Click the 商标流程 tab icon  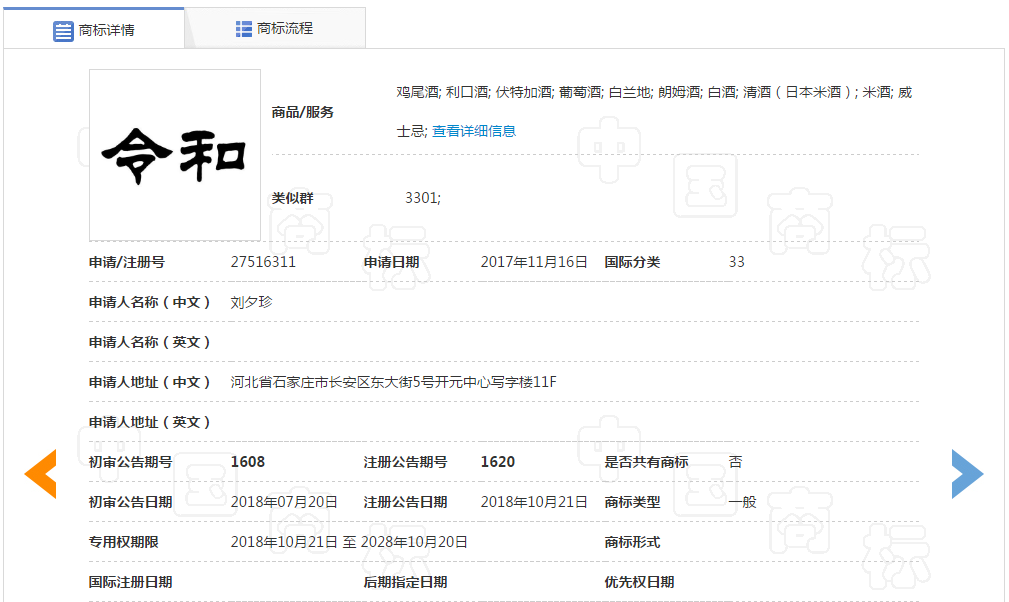[x=243, y=29]
